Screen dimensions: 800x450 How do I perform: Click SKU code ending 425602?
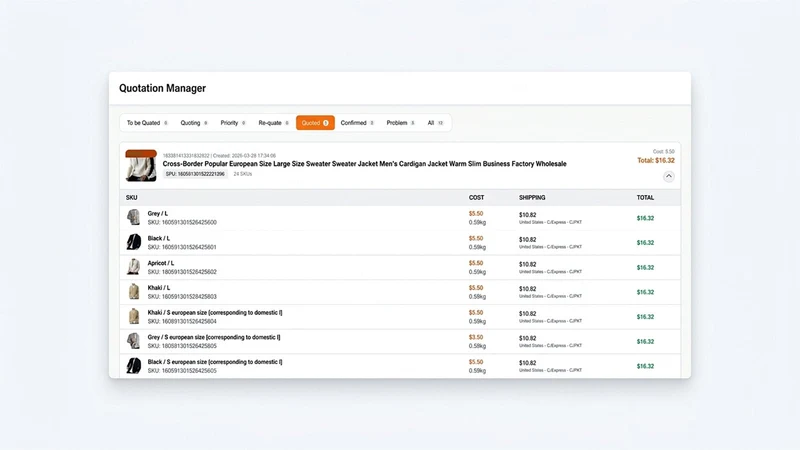[x=182, y=272]
